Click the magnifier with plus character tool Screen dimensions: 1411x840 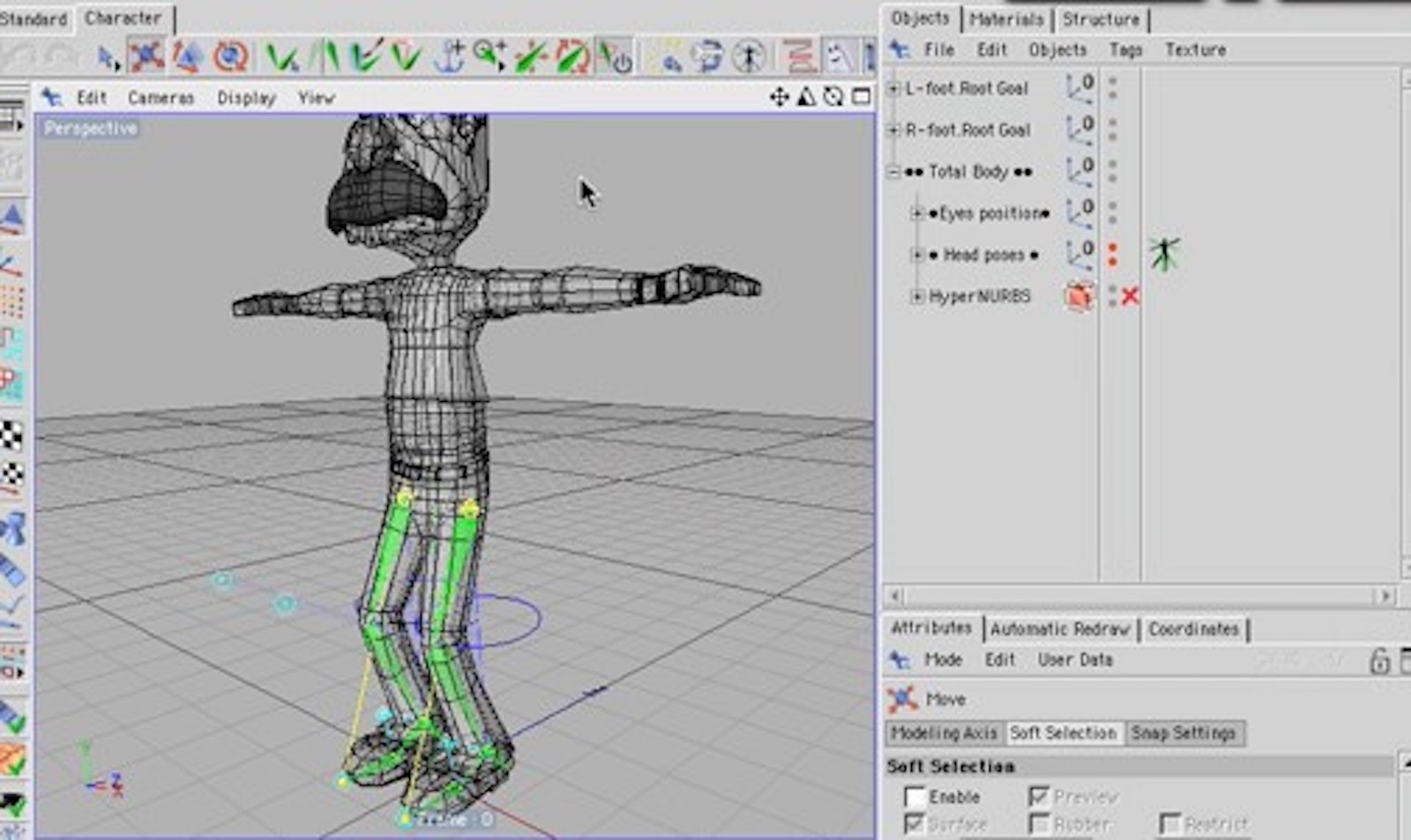point(489,56)
